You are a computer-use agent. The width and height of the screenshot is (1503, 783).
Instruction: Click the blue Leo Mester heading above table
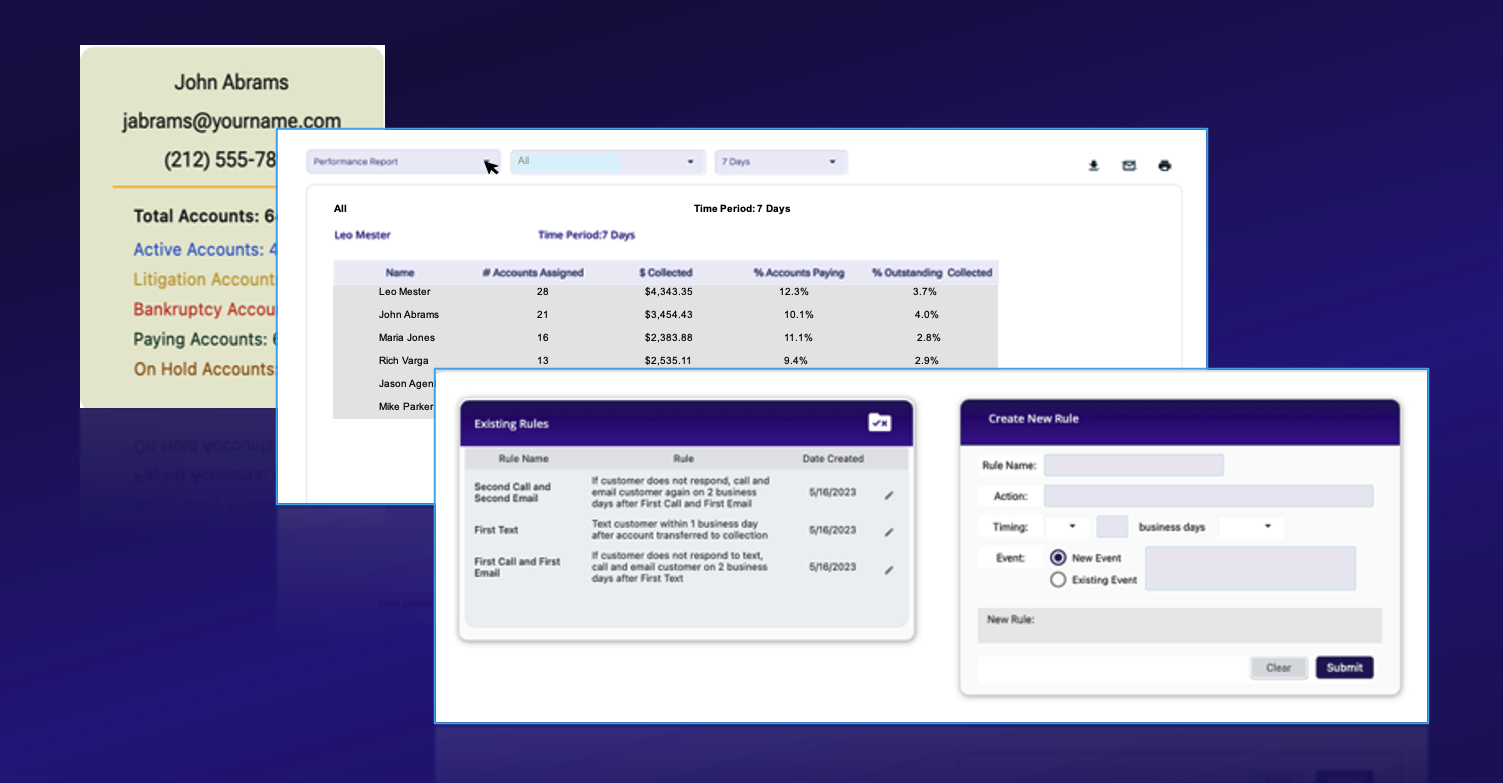pyautogui.click(x=362, y=236)
